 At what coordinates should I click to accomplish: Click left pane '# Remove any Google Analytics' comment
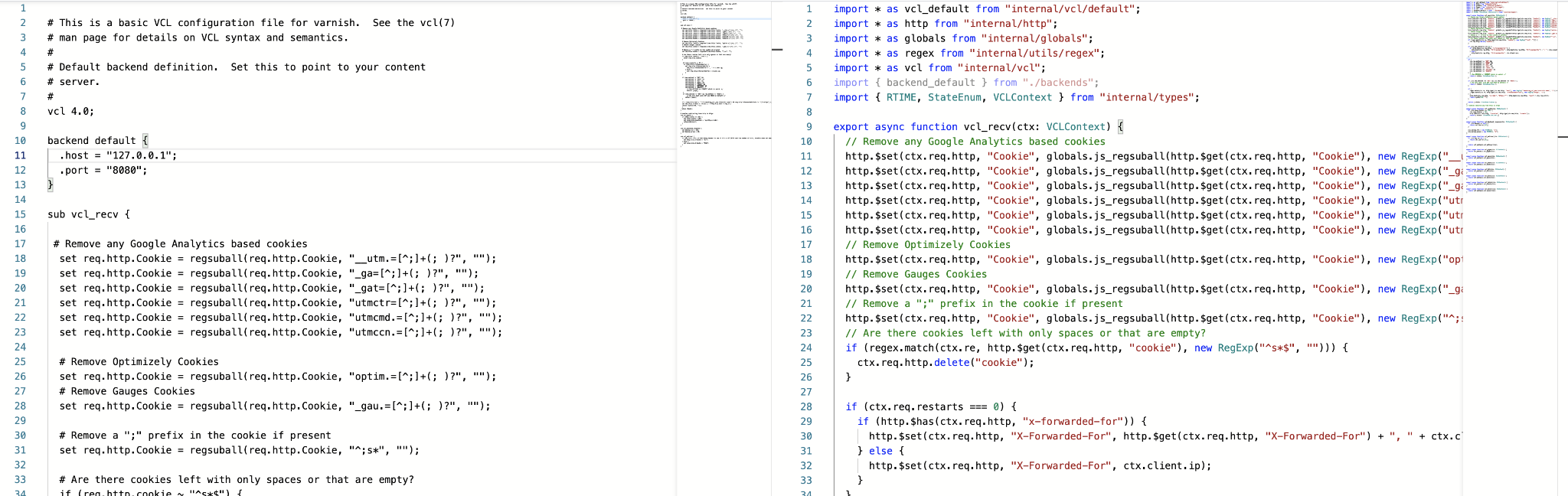pos(181,244)
